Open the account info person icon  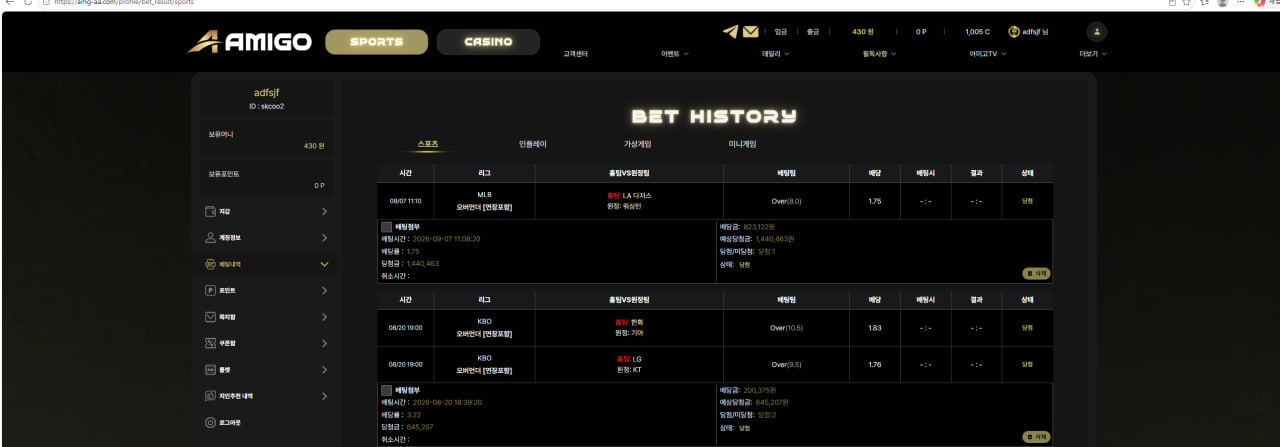(x=211, y=238)
